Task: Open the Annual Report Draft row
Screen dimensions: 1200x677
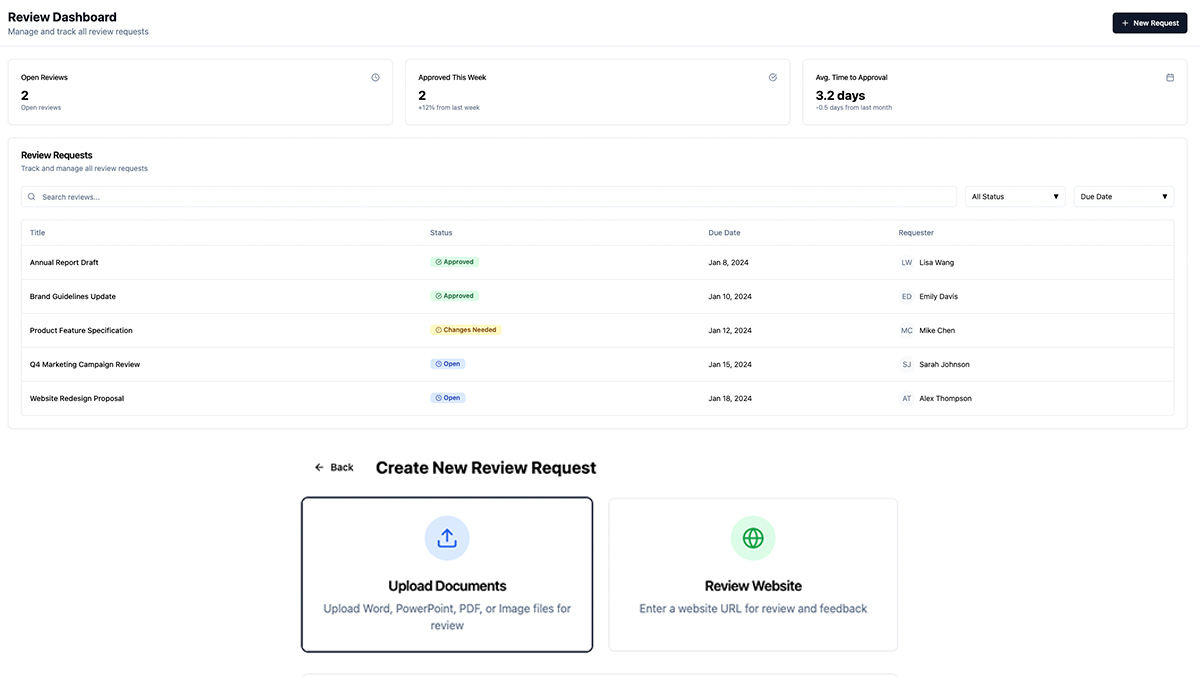Action: point(597,263)
